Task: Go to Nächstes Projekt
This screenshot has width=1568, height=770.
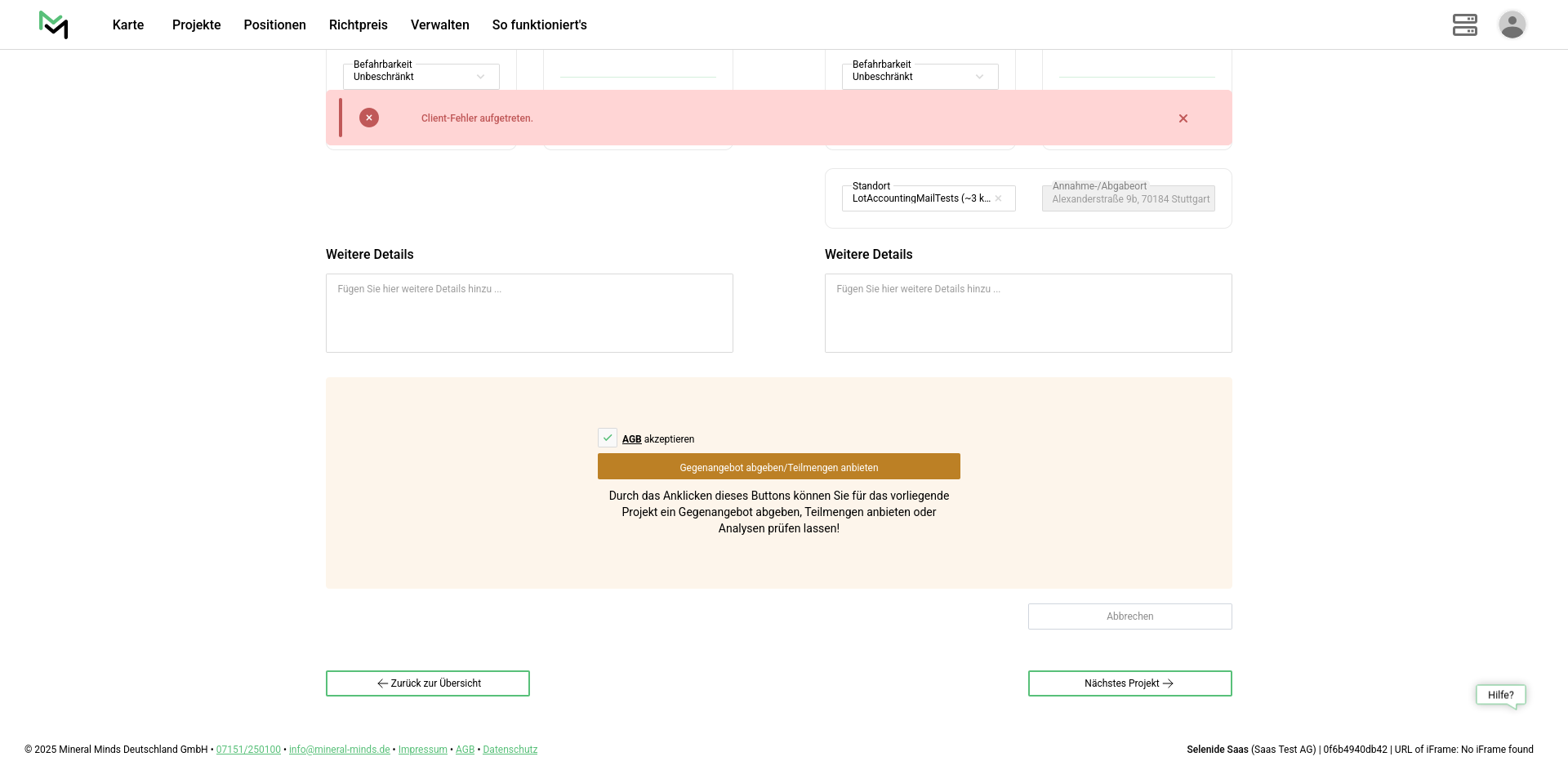Action: pos(1129,683)
